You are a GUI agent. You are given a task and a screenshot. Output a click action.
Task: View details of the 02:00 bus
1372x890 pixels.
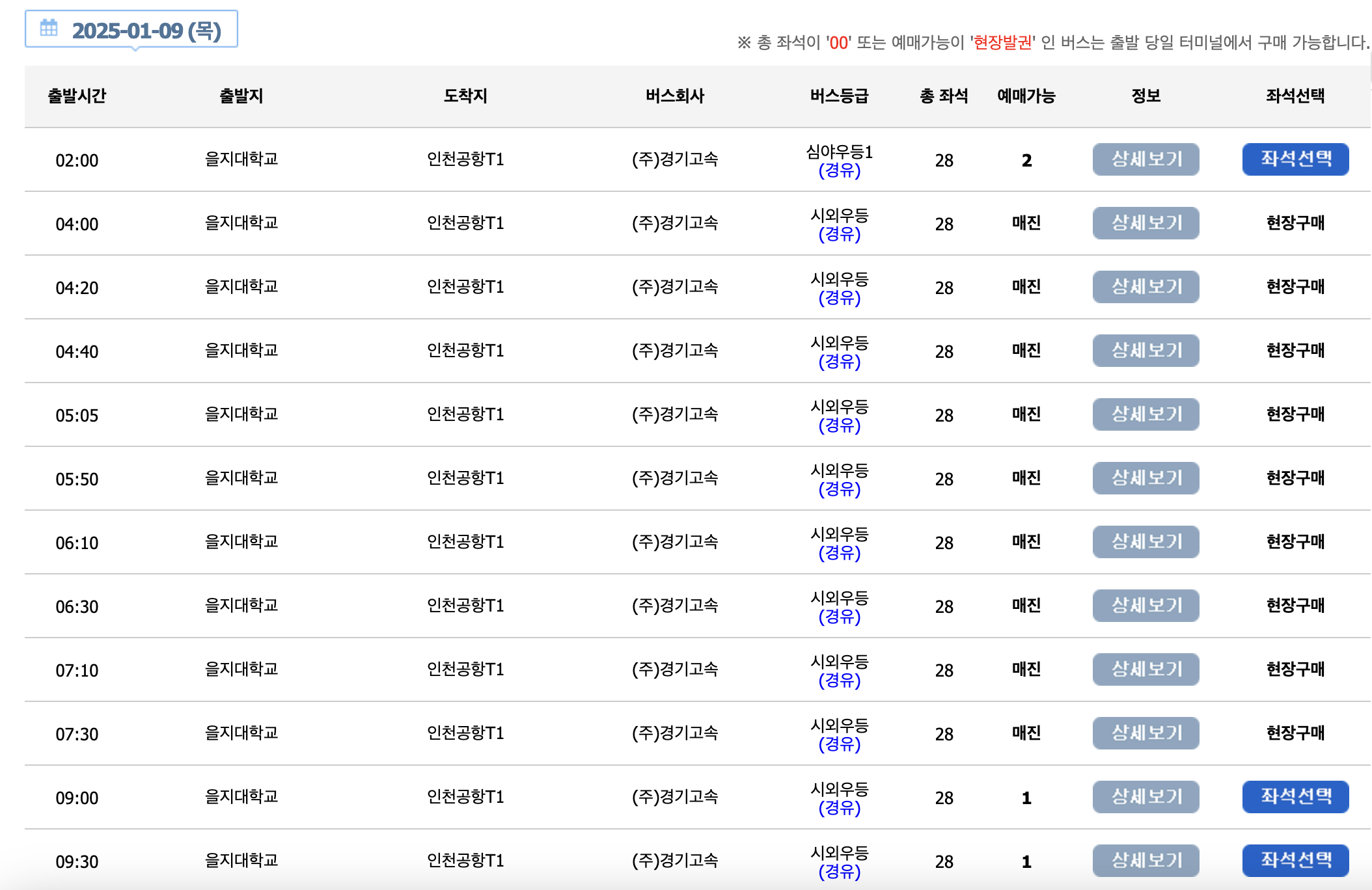(1145, 159)
